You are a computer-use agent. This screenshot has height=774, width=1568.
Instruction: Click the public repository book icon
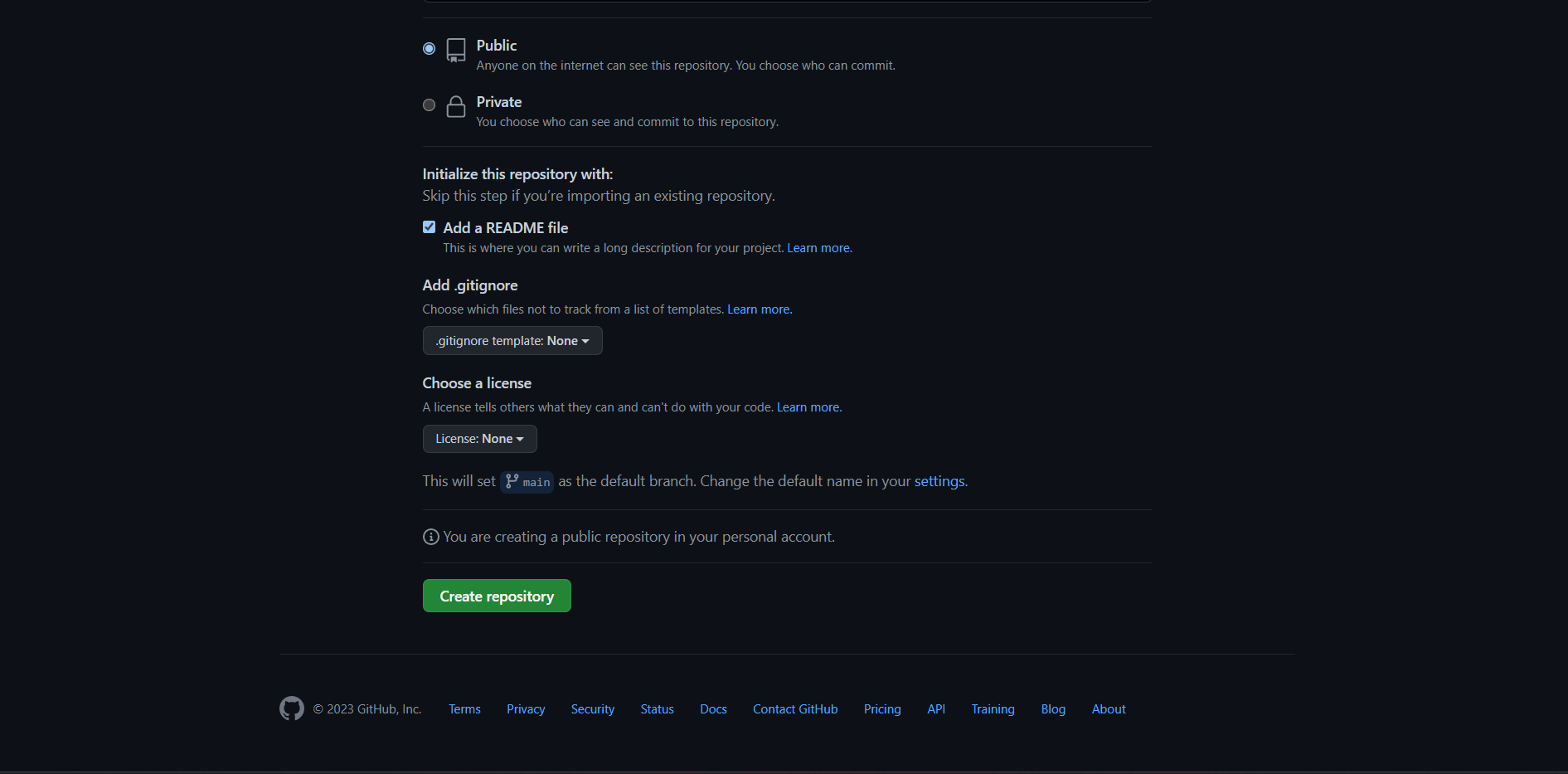[x=456, y=50]
